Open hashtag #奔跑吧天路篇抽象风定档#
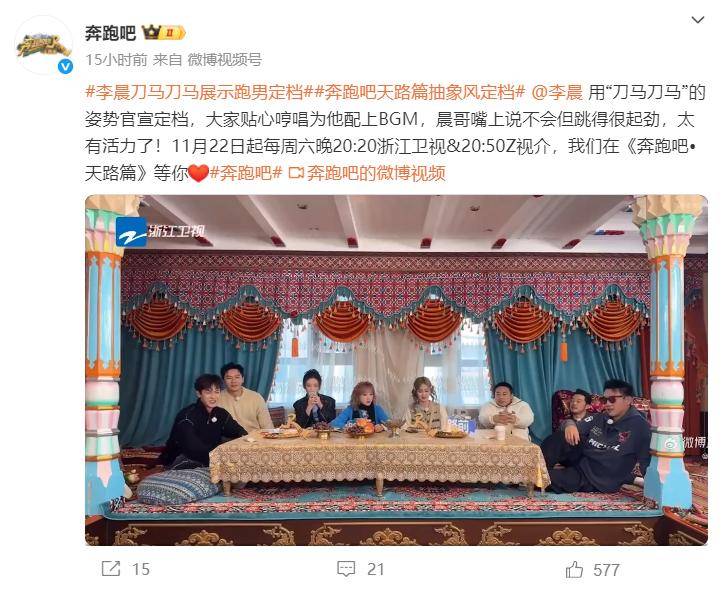 coord(414,92)
